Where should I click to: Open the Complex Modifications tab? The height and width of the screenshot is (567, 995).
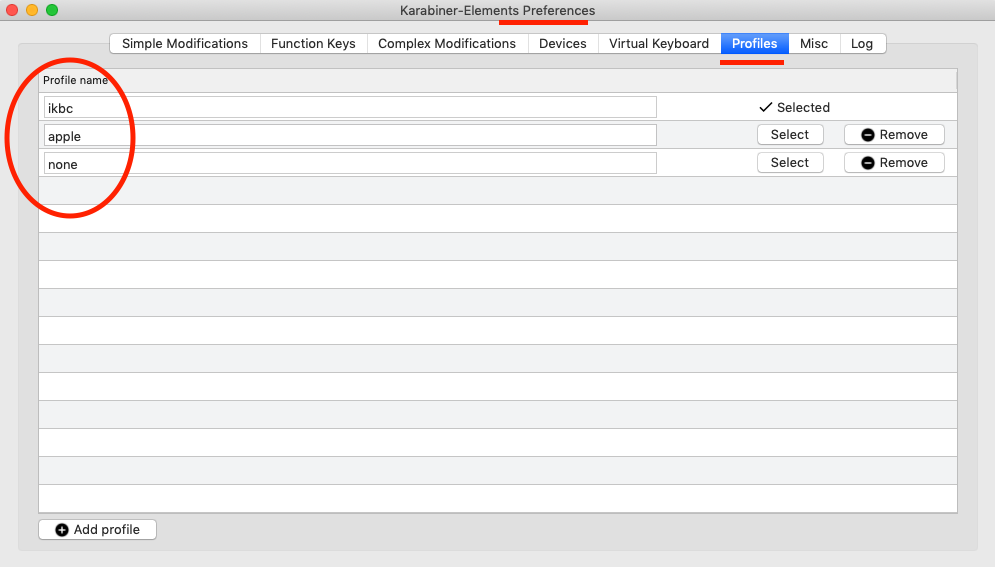(447, 44)
